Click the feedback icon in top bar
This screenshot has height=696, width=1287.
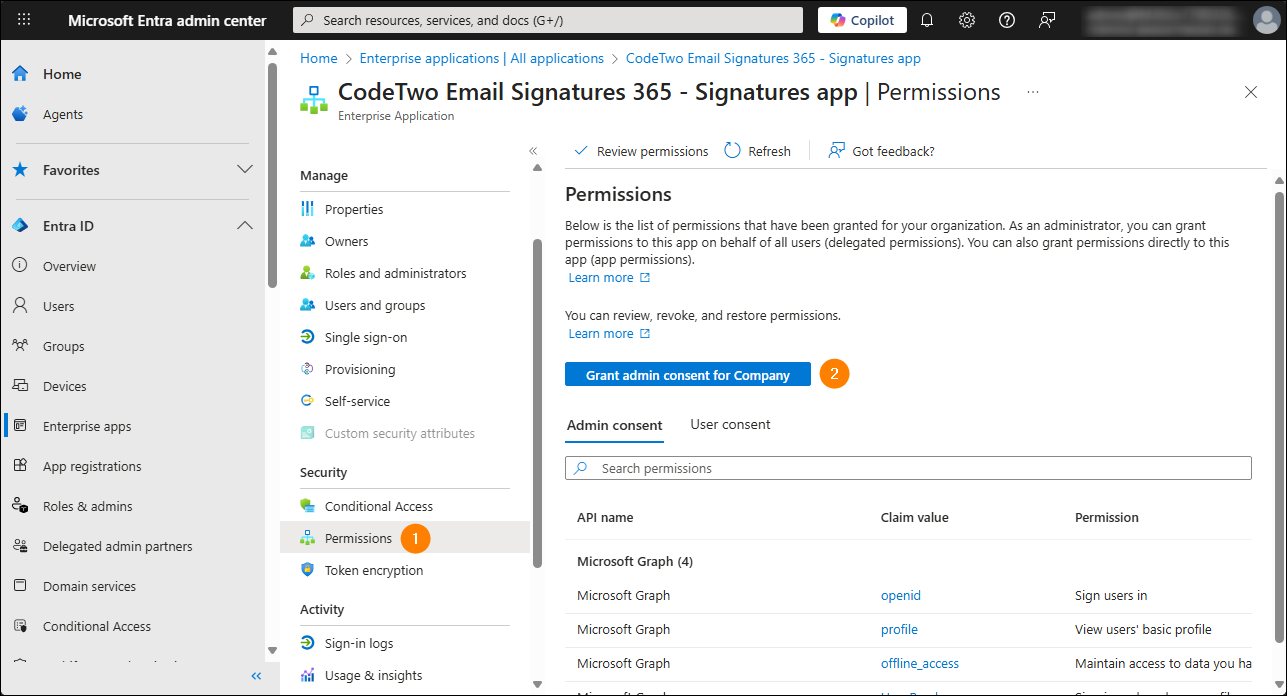1047,20
